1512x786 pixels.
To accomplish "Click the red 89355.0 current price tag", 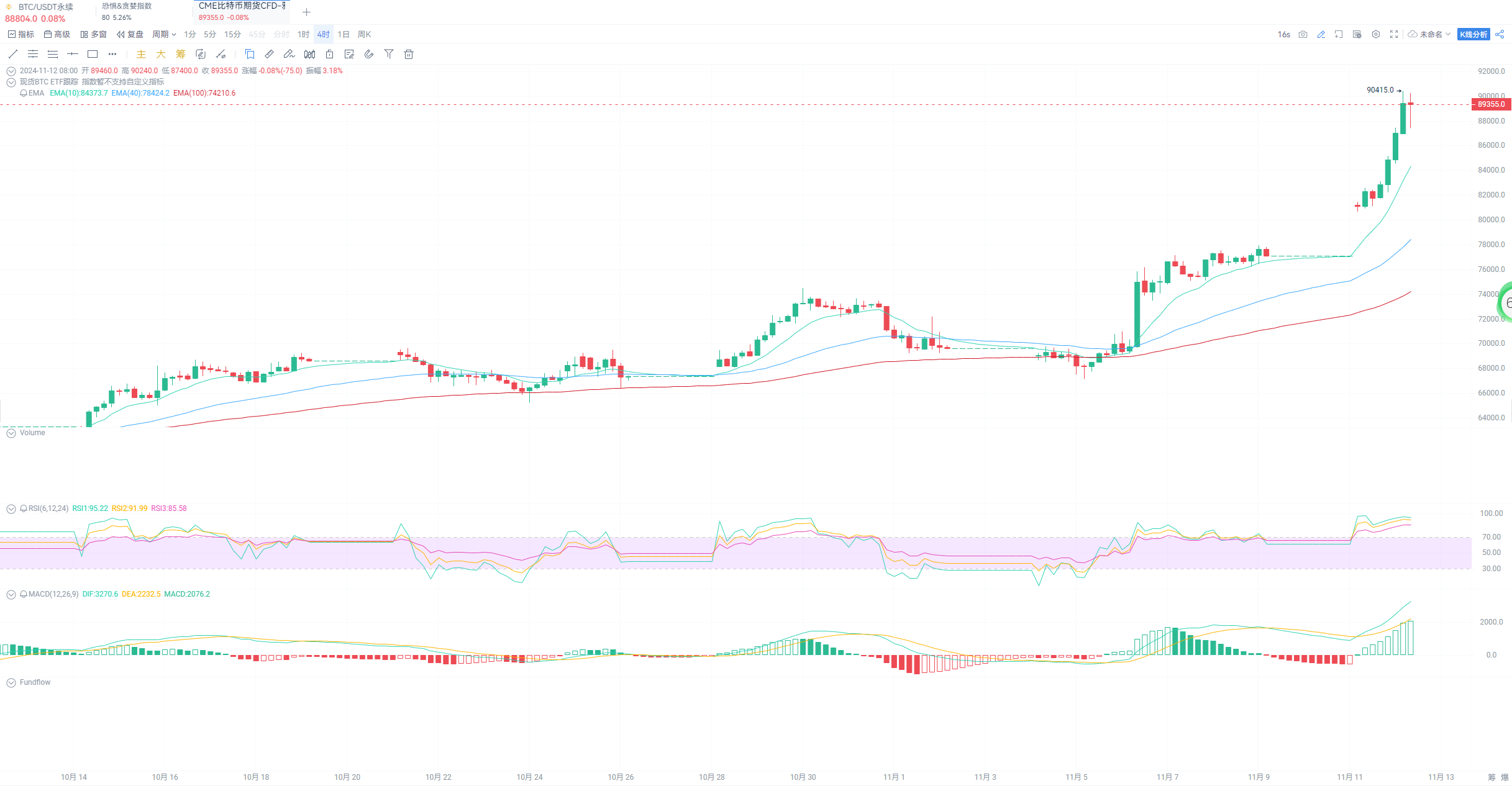I will click(x=1491, y=104).
